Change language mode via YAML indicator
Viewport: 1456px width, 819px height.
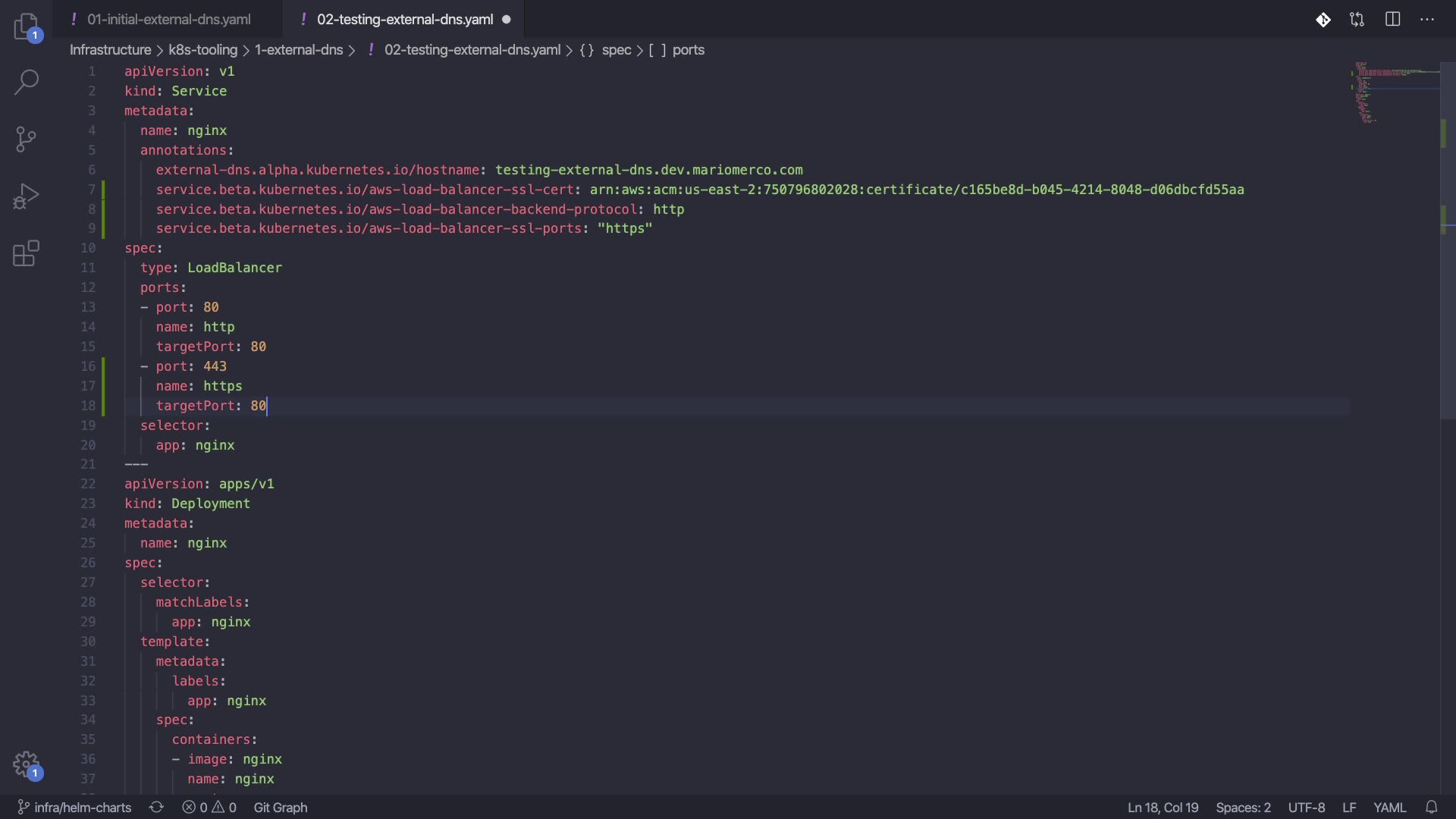(x=1389, y=808)
